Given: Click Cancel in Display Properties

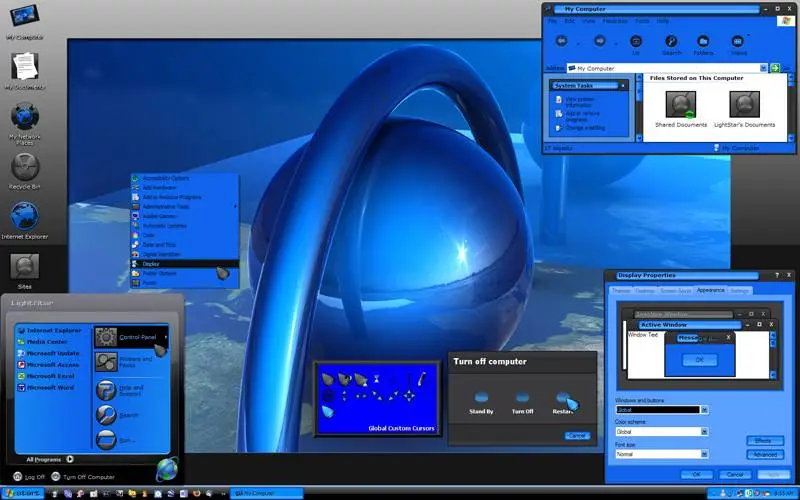Looking at the screenshot, I should click(735, 474).
